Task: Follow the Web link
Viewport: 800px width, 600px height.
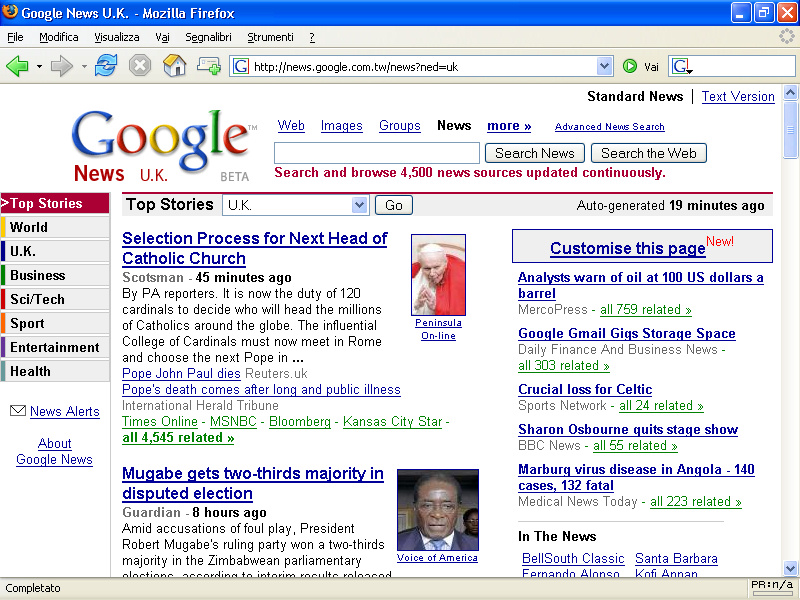Action: 291,126
